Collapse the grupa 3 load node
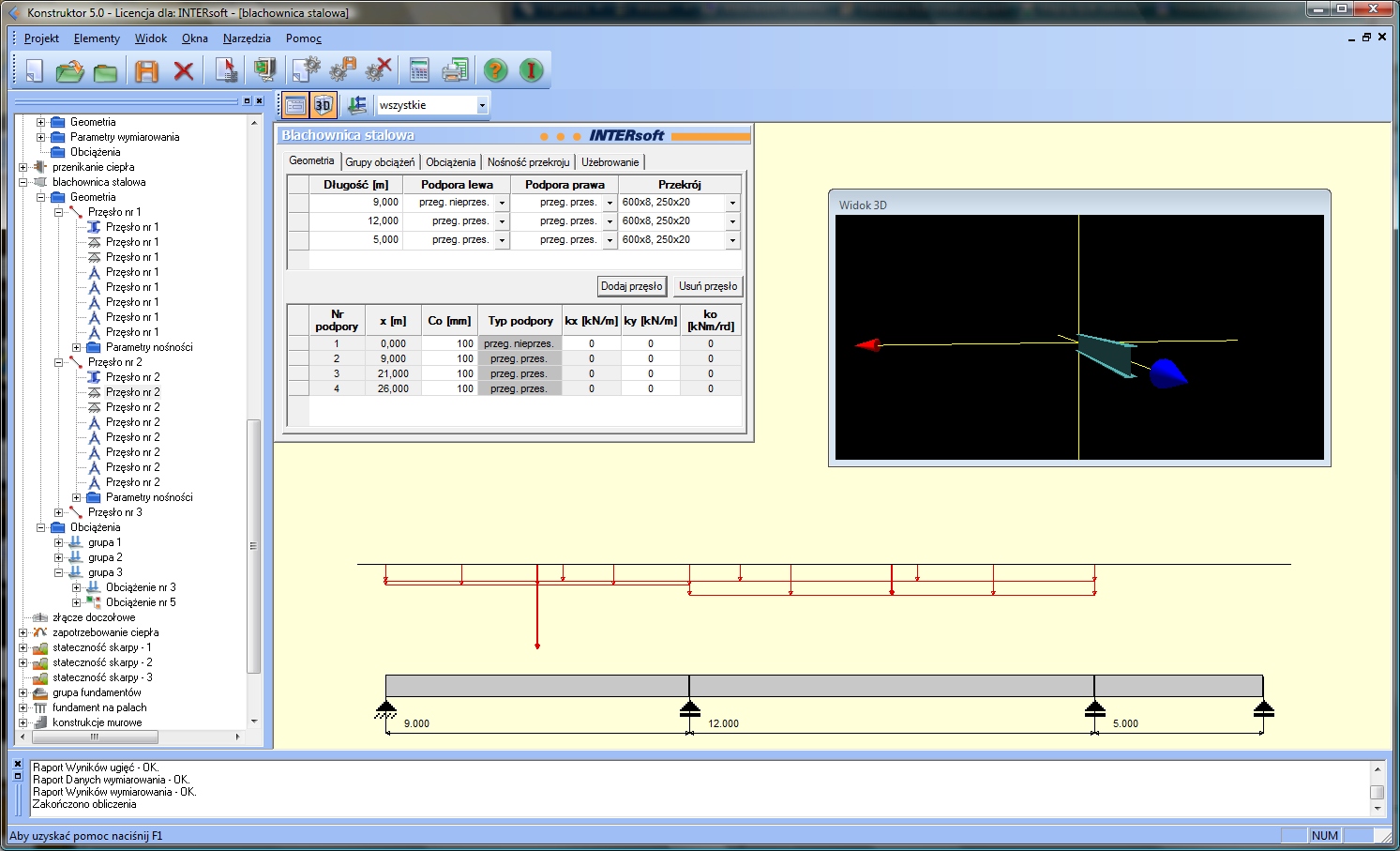The image size is (1400, 851). tap(58, 572)
